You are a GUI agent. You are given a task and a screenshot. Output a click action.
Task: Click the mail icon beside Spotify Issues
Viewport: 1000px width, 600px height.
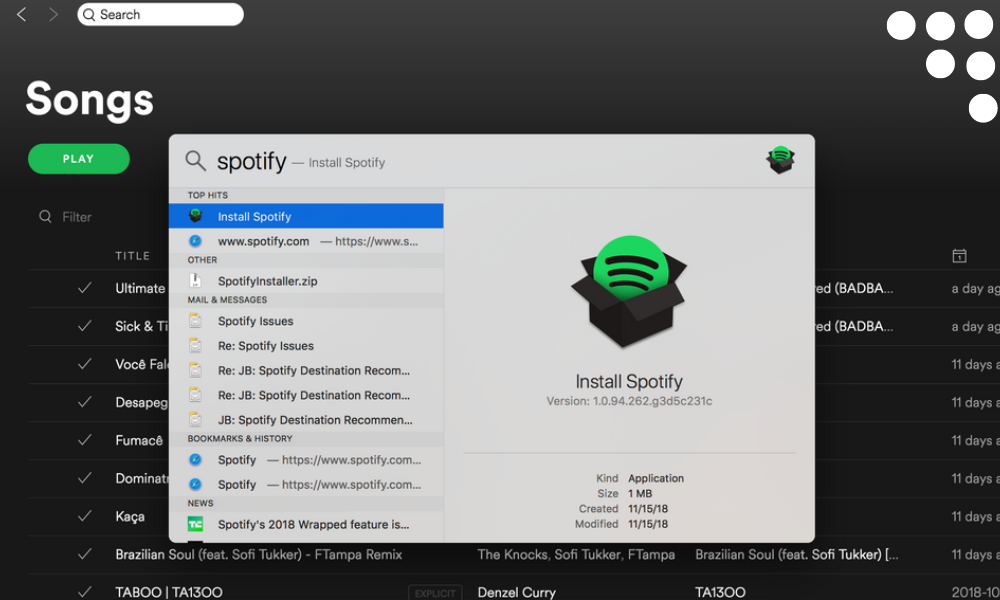click(x=195, y=321)
